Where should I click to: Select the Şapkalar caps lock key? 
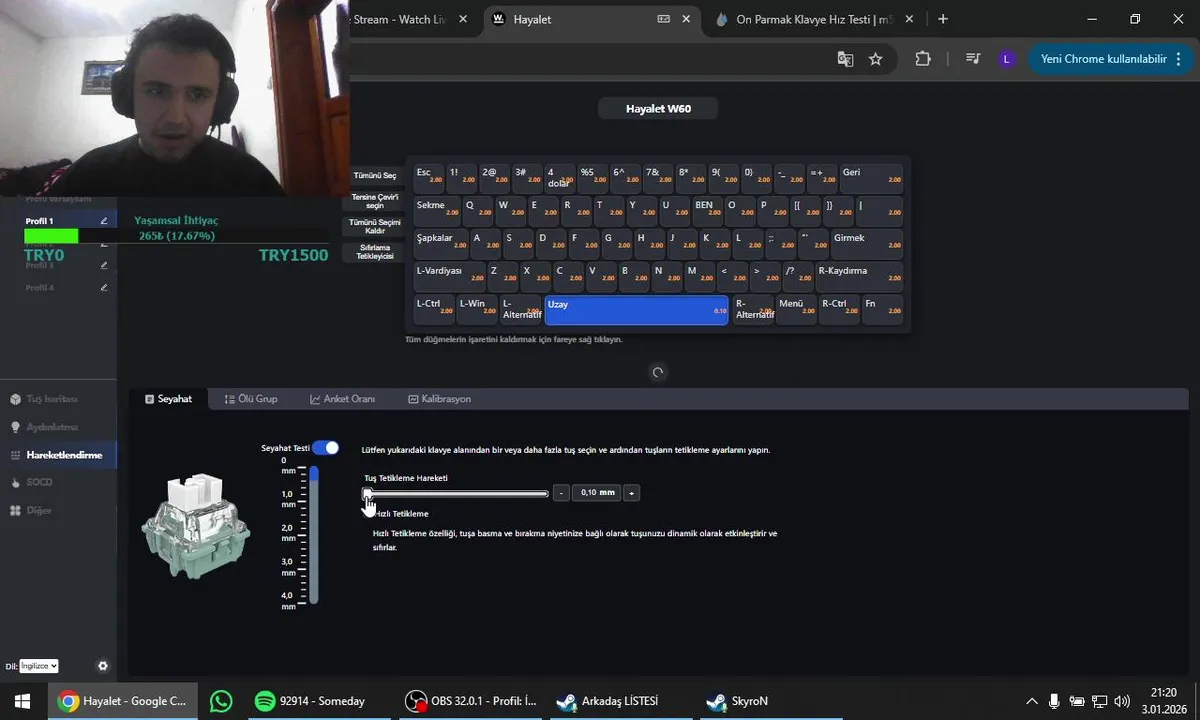pos(440,244)
